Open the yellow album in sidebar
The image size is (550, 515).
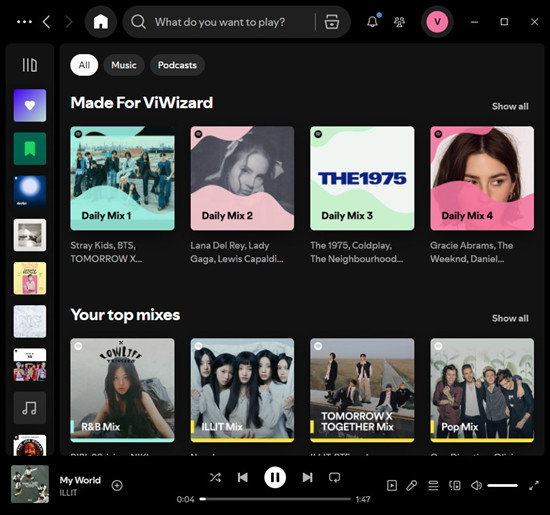click(30, 278)
